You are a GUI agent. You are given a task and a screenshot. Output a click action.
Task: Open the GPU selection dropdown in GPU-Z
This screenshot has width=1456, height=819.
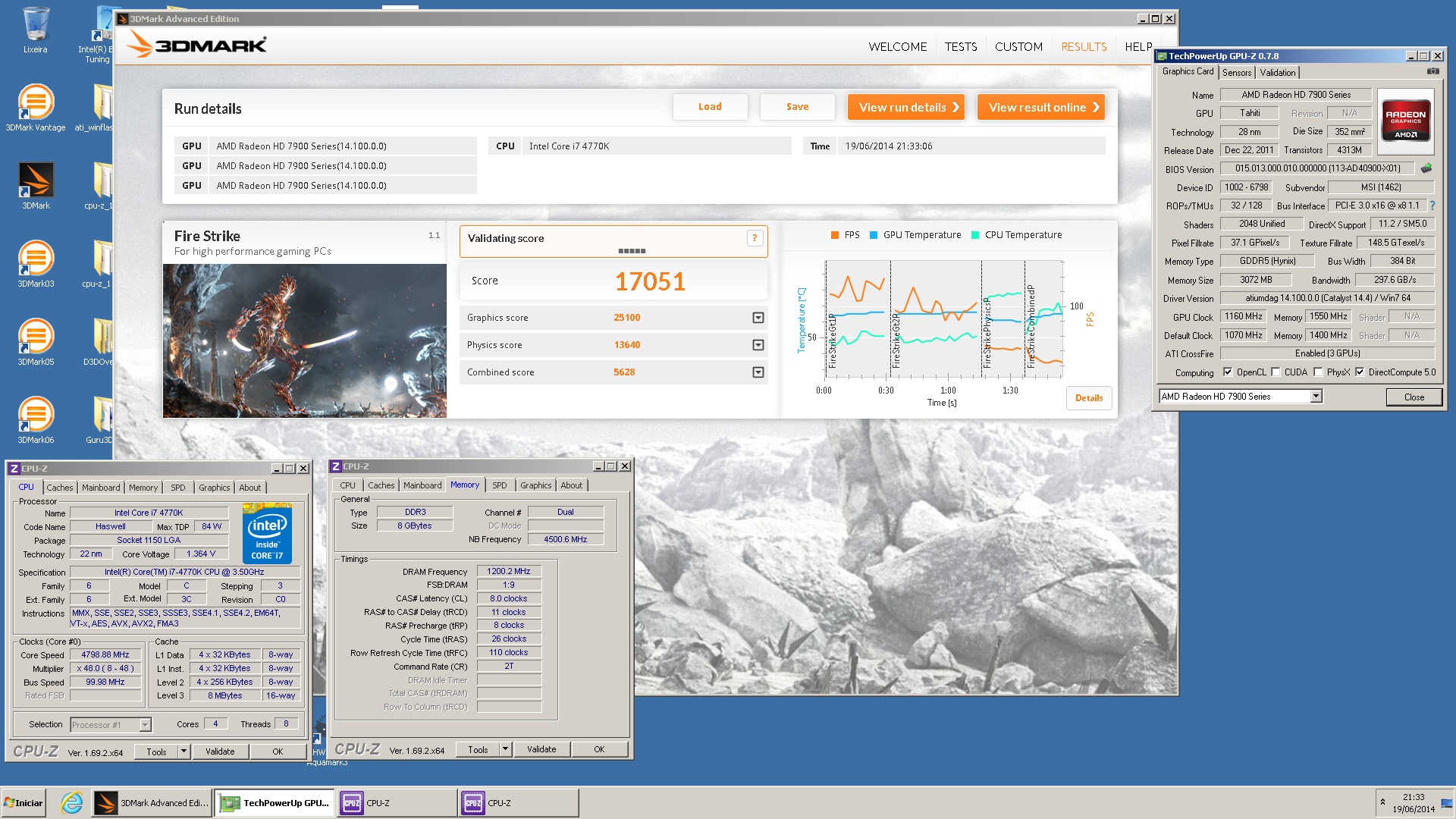click(1316, 396)
